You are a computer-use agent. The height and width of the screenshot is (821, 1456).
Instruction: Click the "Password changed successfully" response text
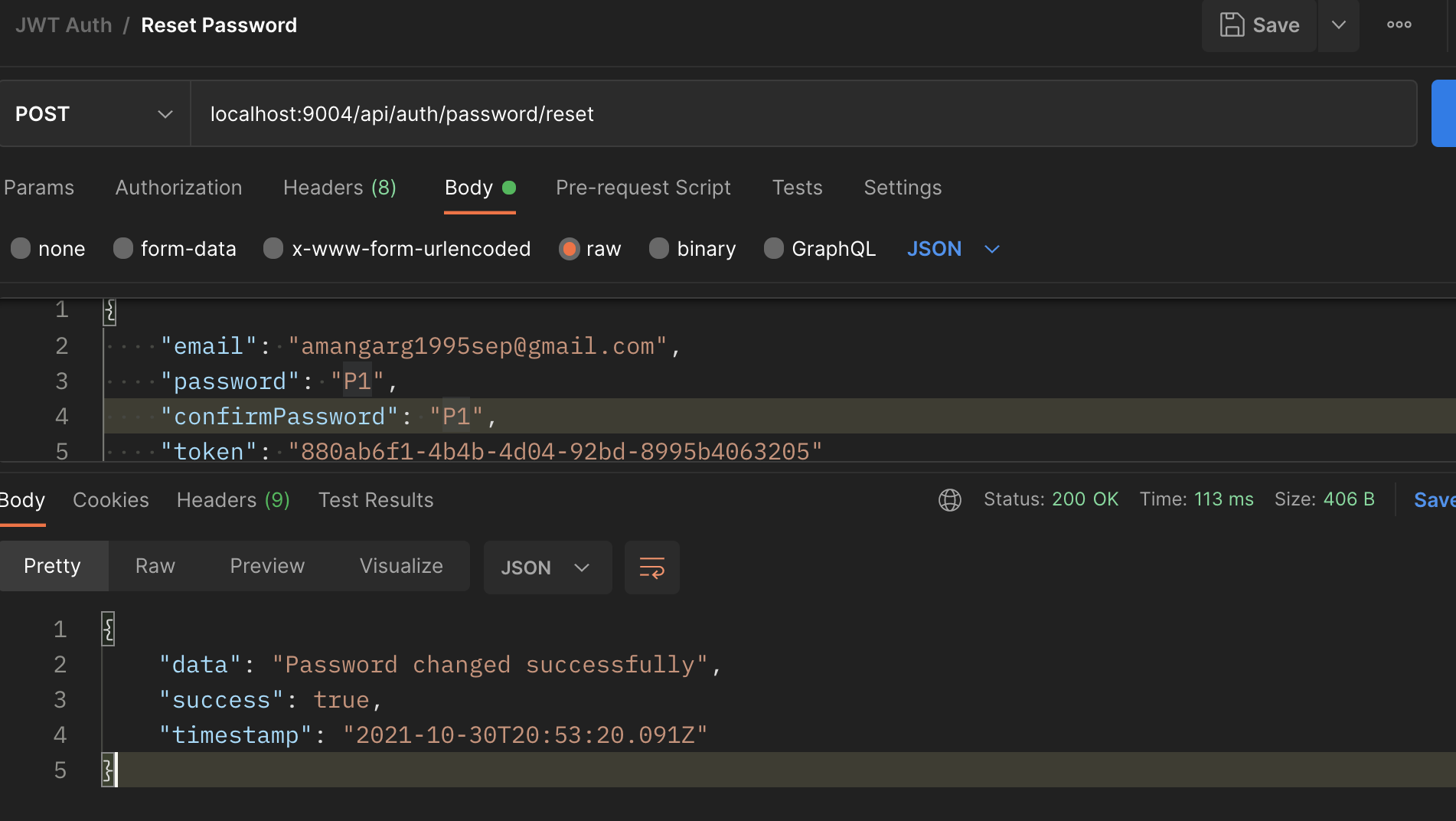pyautogui.click(x=490, y=665)
